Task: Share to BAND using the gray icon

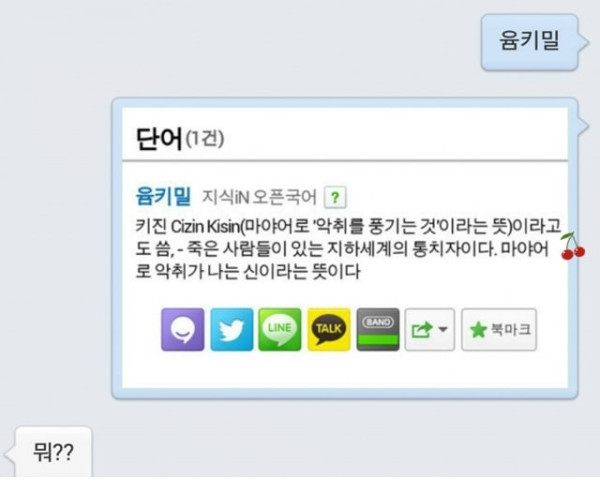Action: [378, 330]
